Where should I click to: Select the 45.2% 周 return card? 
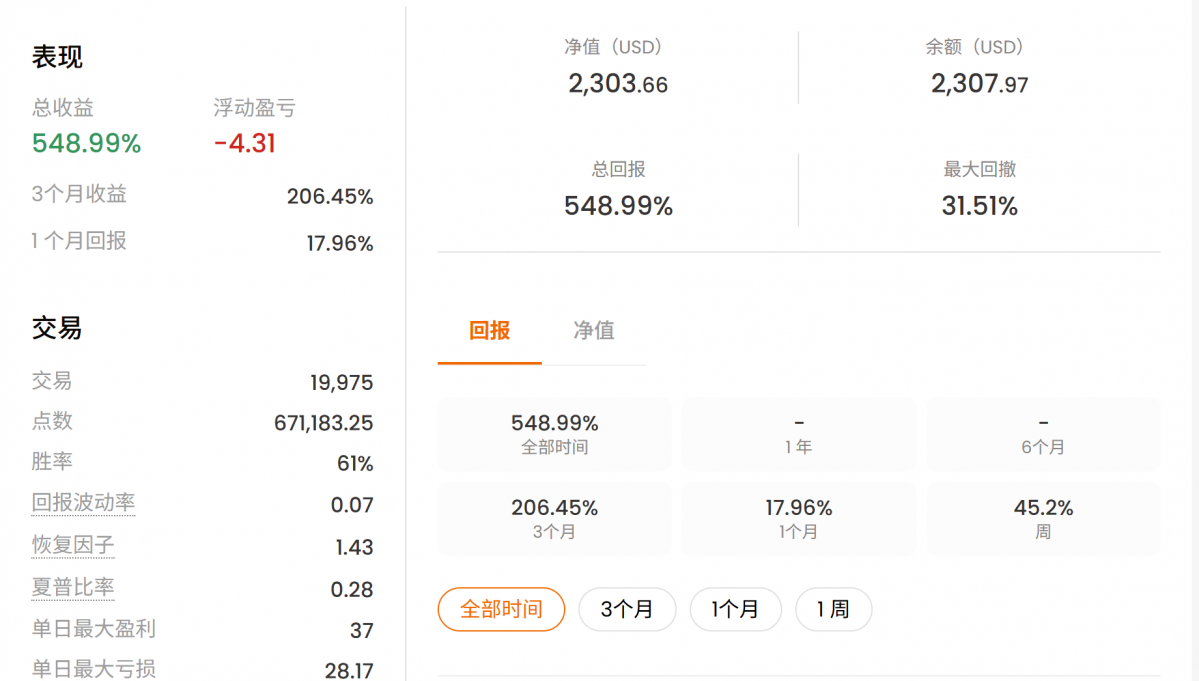tap(1043, 518)
